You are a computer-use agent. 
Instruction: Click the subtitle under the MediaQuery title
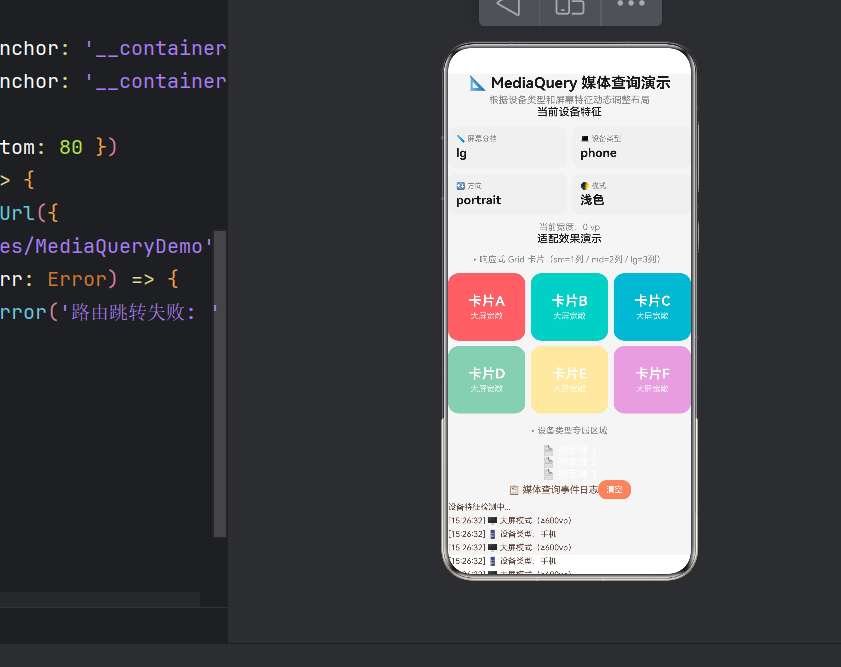pyautogui.click(x=569, y=100)
